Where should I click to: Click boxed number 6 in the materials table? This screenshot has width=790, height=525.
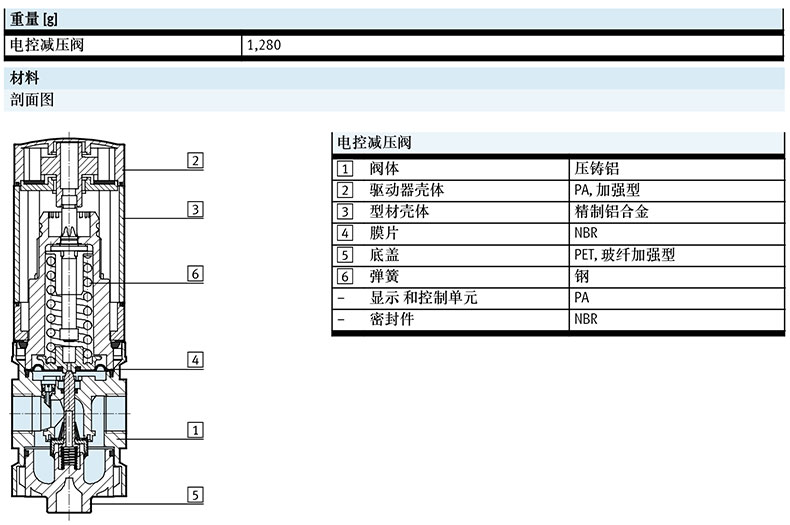tap(345, 276)
